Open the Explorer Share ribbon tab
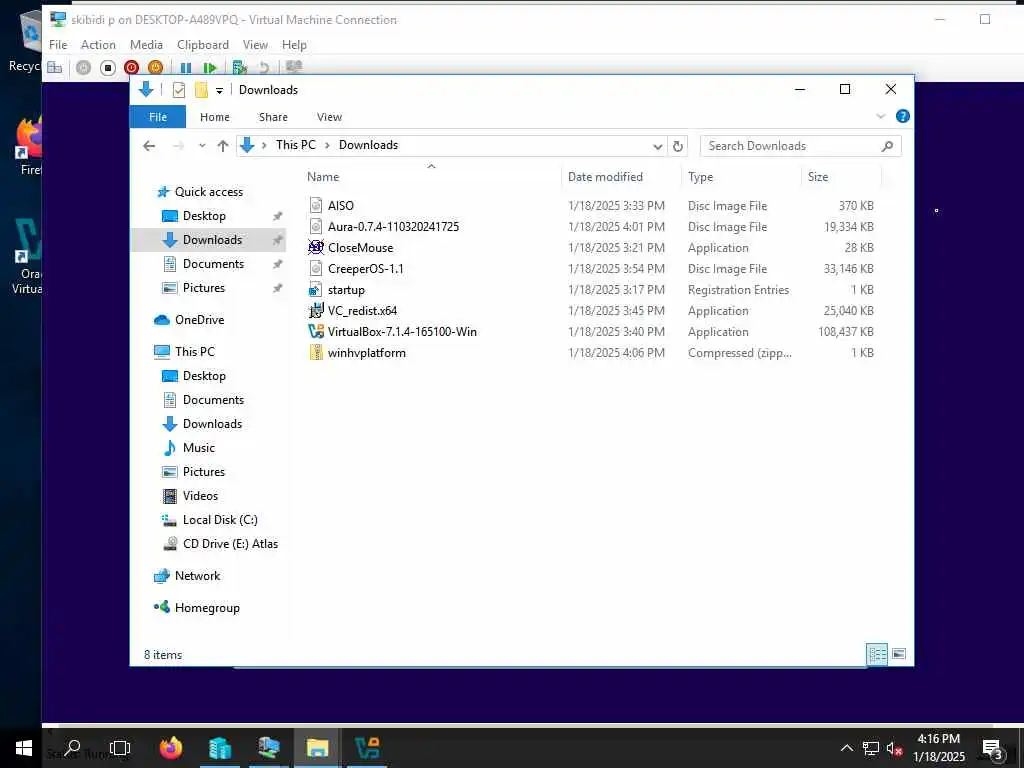This screenshot has width=1024, height=768. tap(273, 117)
